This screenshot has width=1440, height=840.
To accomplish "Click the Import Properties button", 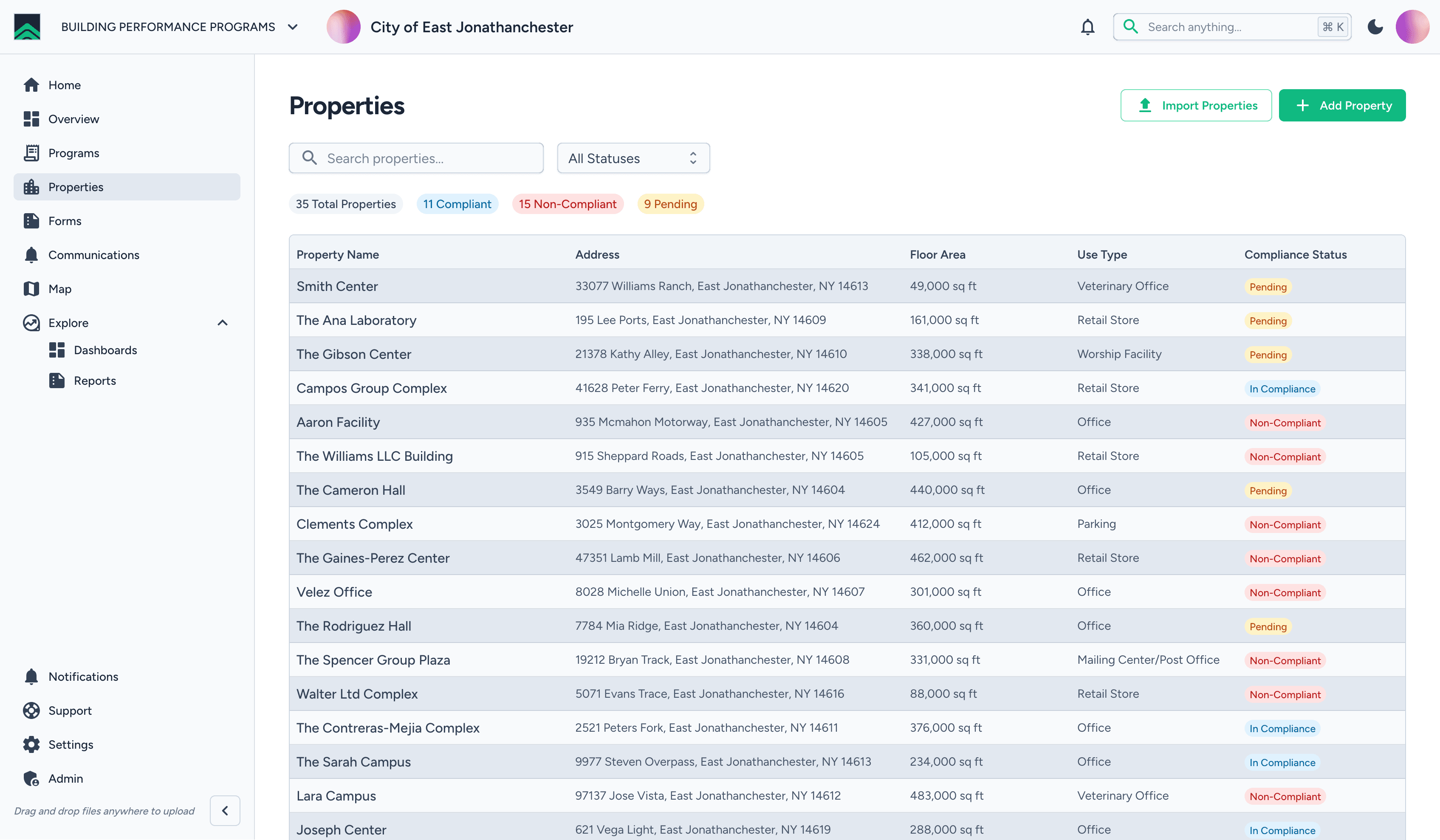I will (x=1195, y=105).
